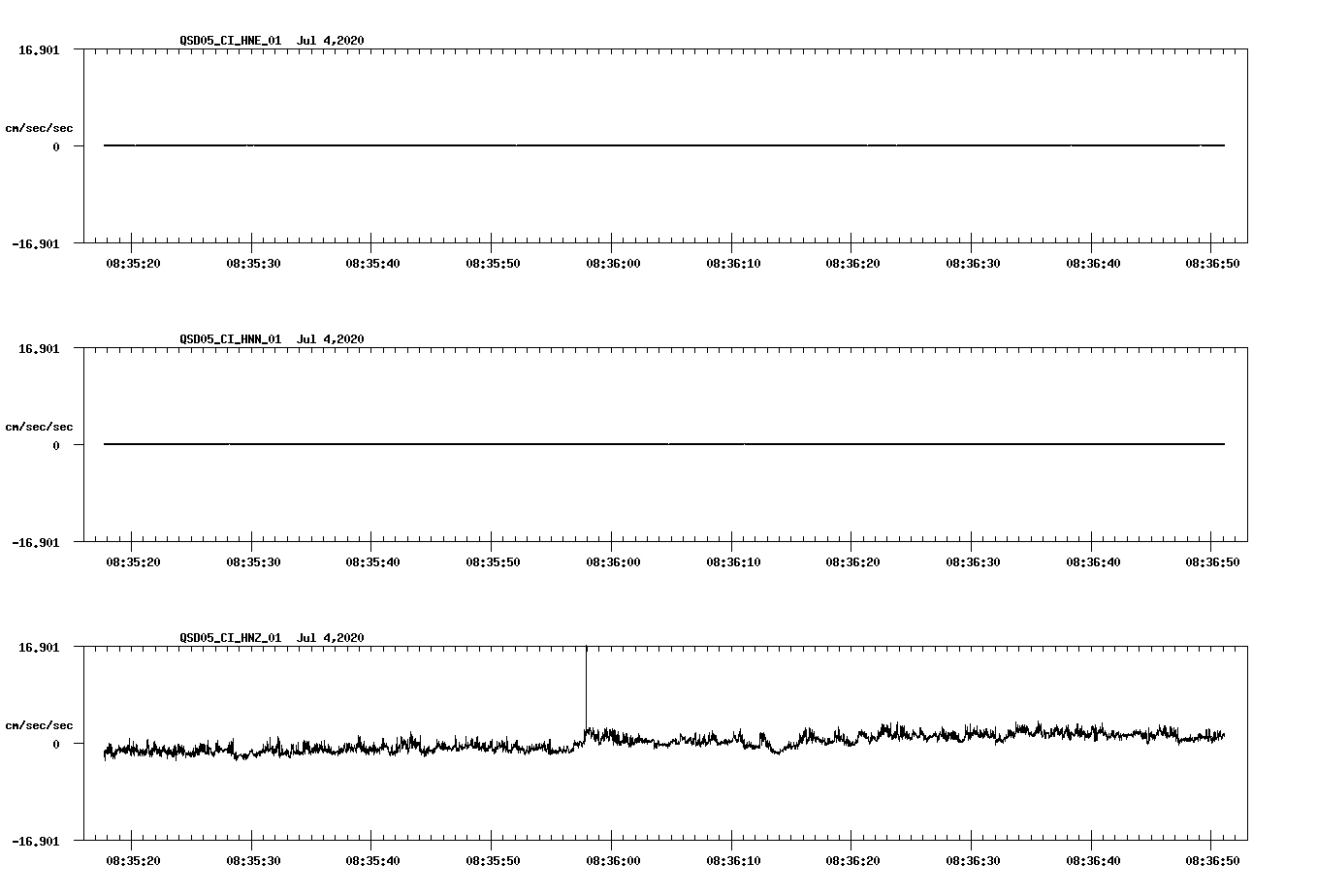Click the 08:36:30 time label under HNZ plot
The image size is (1317, 896).
pos(973,861)
